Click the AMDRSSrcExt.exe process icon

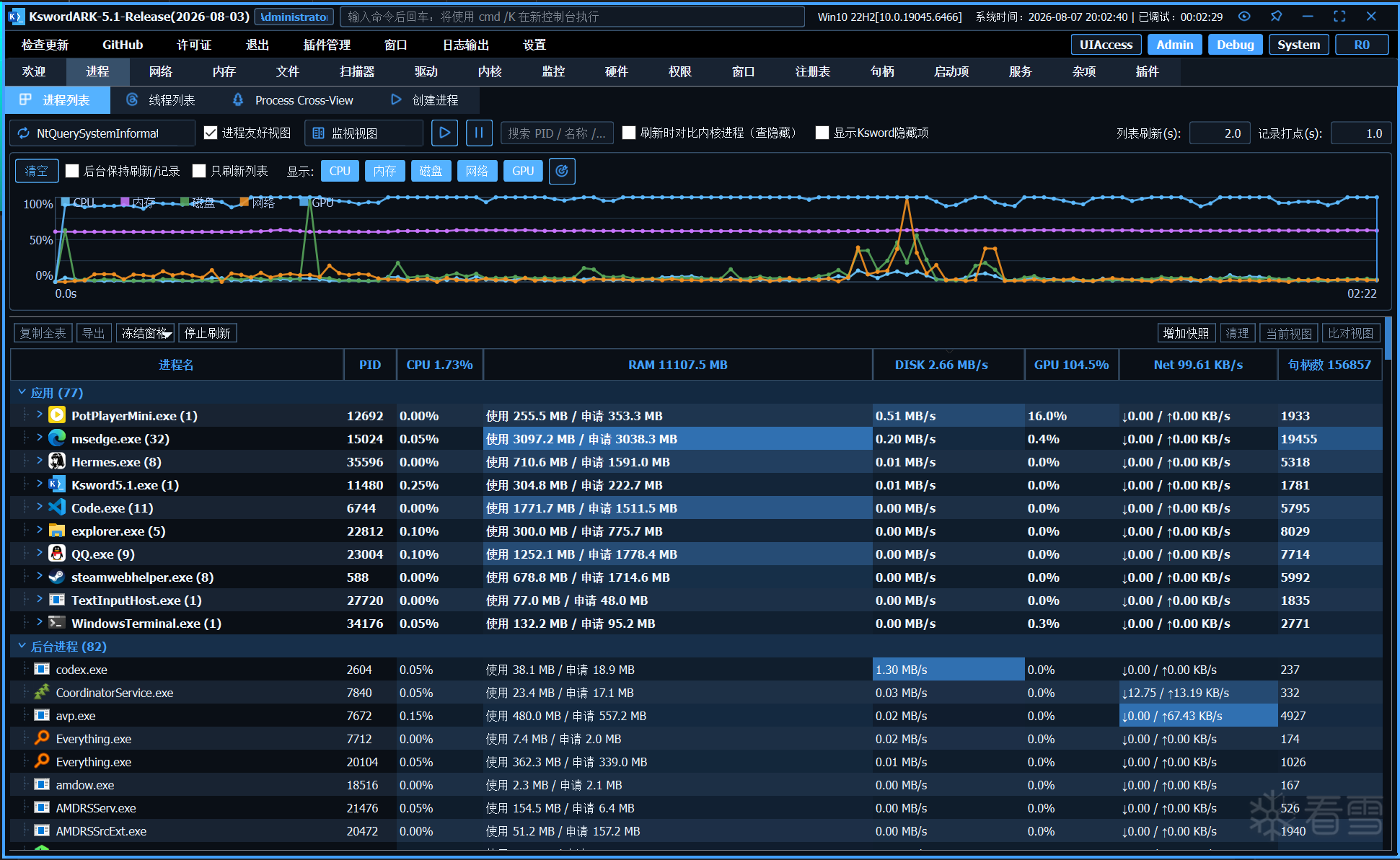[x=42, y=830]
